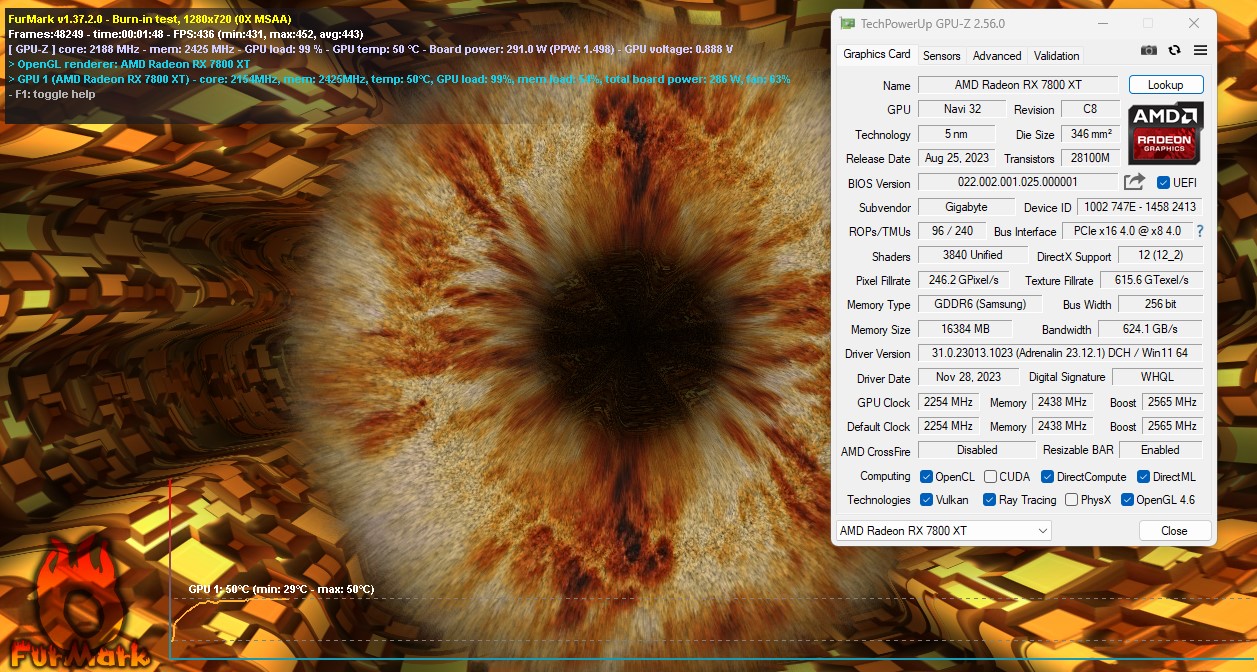
Task: Close GPU-Z via title bar X
Action: click(x=1194, y=23)
